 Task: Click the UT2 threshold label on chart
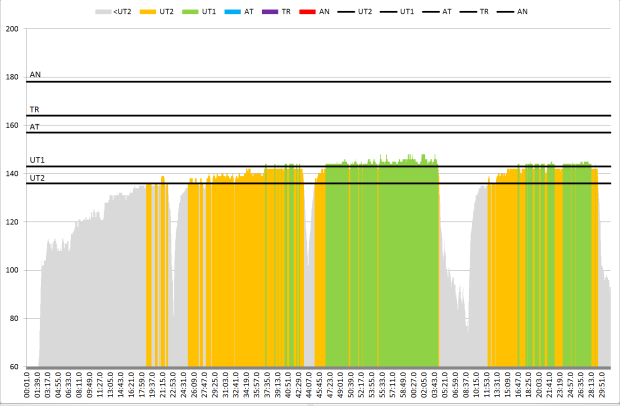point(37,177)
